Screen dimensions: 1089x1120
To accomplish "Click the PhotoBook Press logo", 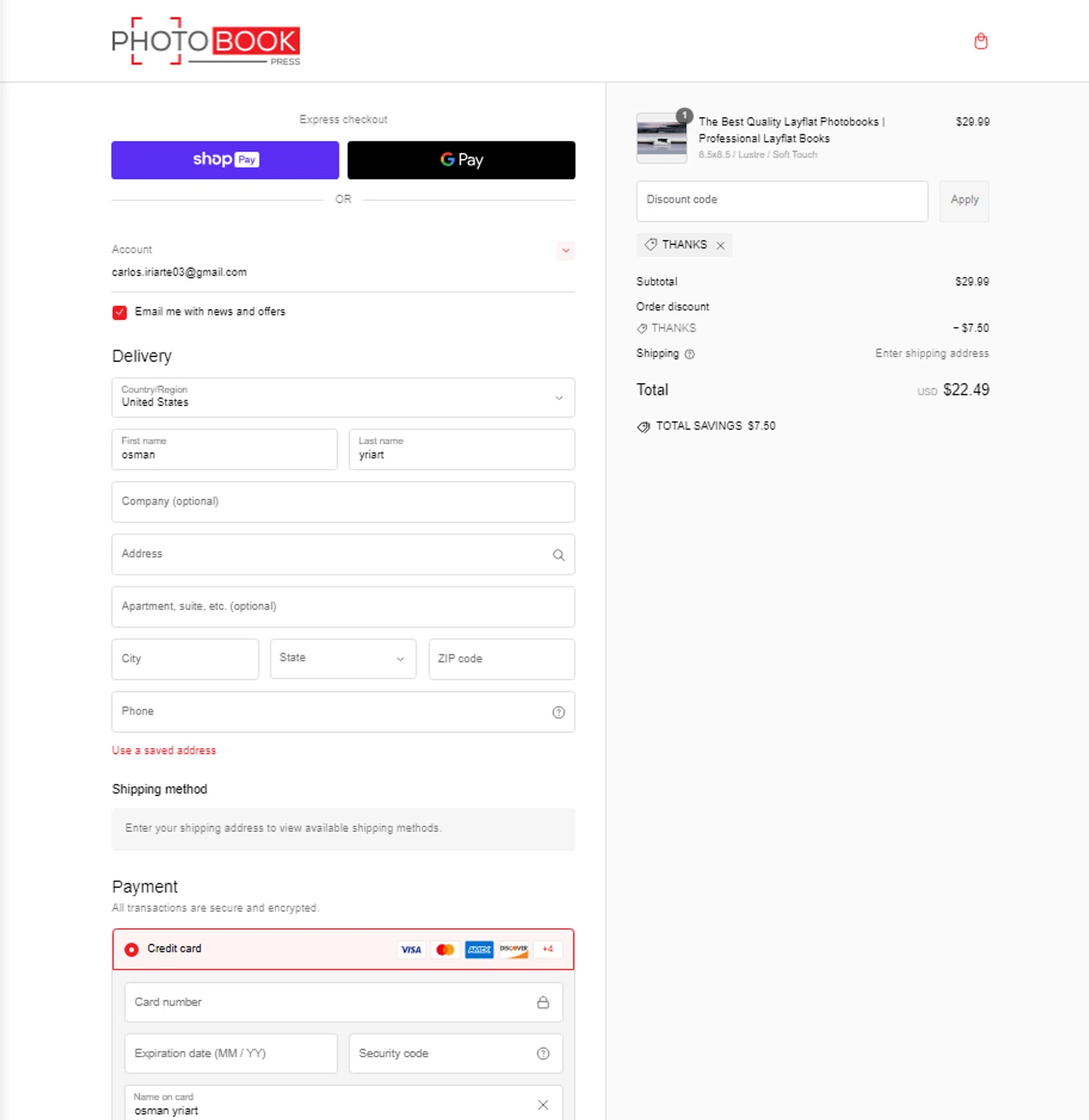I will point(206,41).
